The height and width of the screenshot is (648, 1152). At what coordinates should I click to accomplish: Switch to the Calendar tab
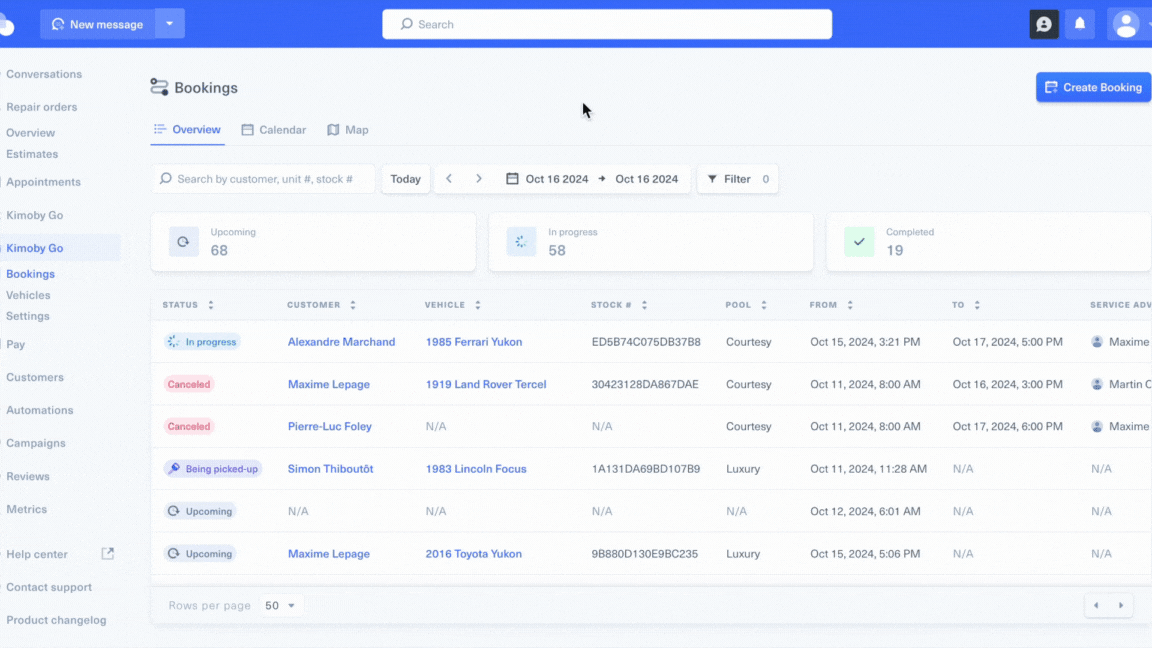click(274, 130)
